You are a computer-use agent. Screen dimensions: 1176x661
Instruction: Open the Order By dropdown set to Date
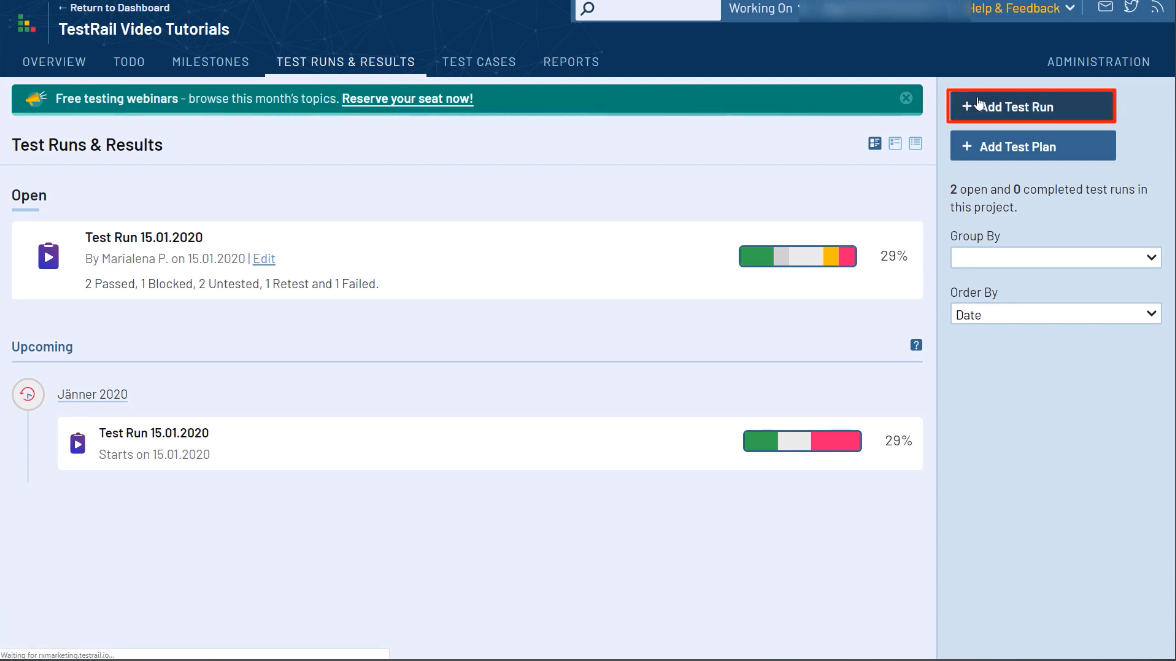point(1055,314)
